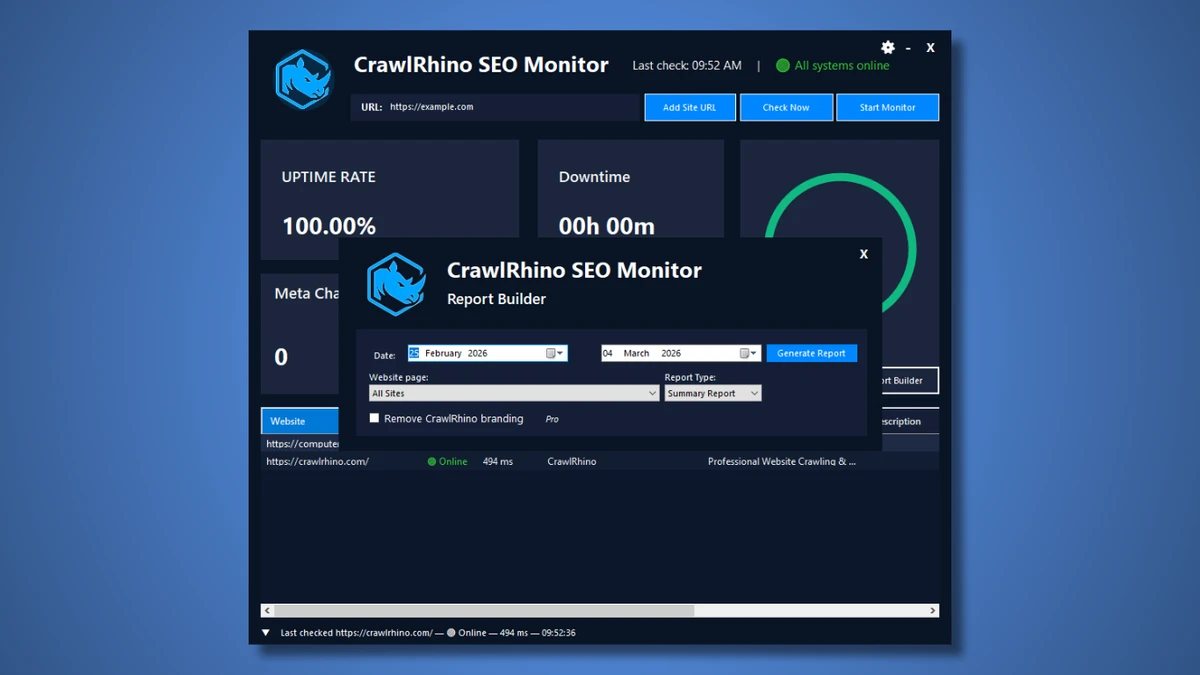Click the Pro label beside branding option
The width and height of the screenshot is (1200, 675).
tap(552, 419)
